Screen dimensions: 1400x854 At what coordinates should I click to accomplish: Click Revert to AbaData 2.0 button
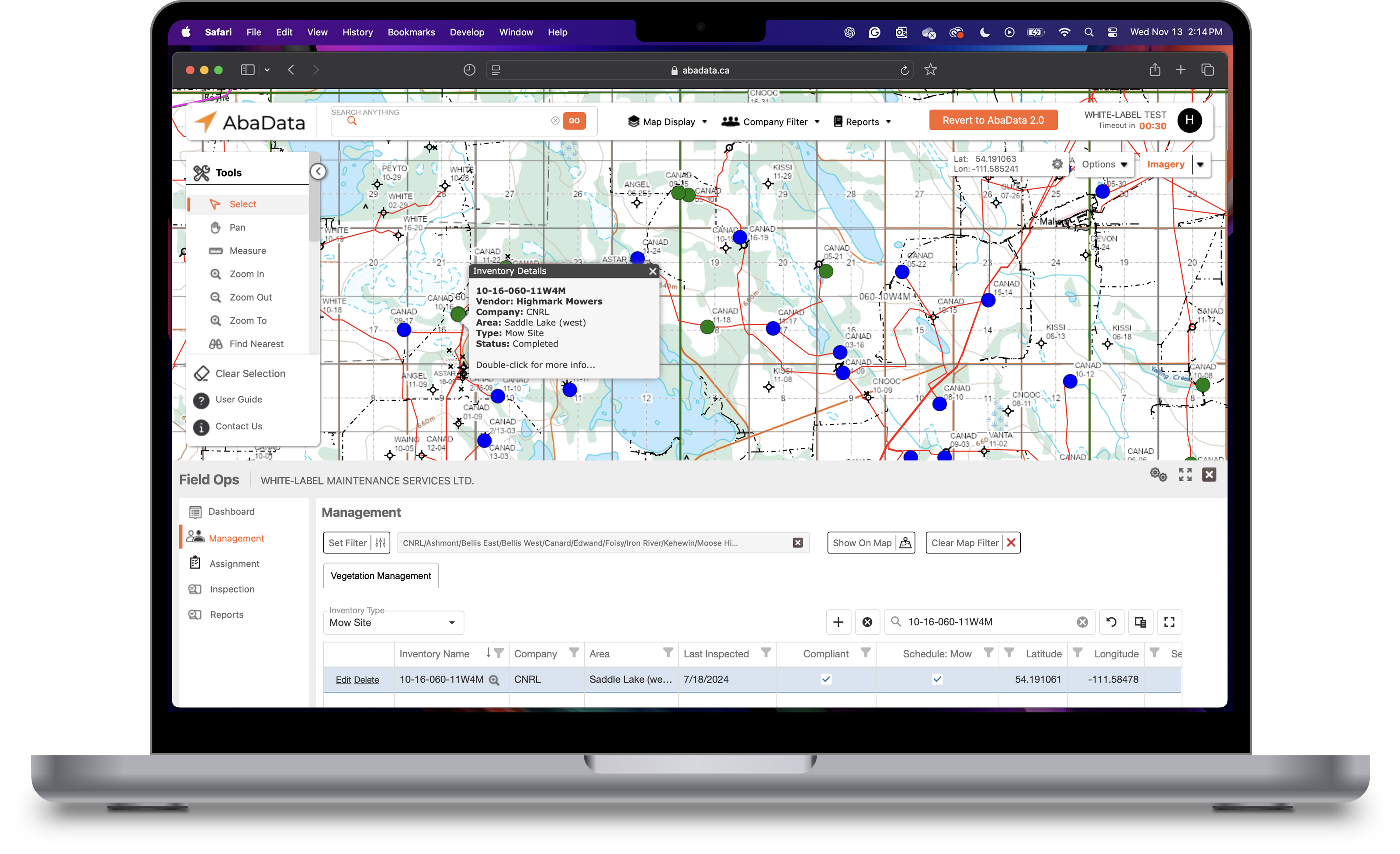tap(993, 121)
